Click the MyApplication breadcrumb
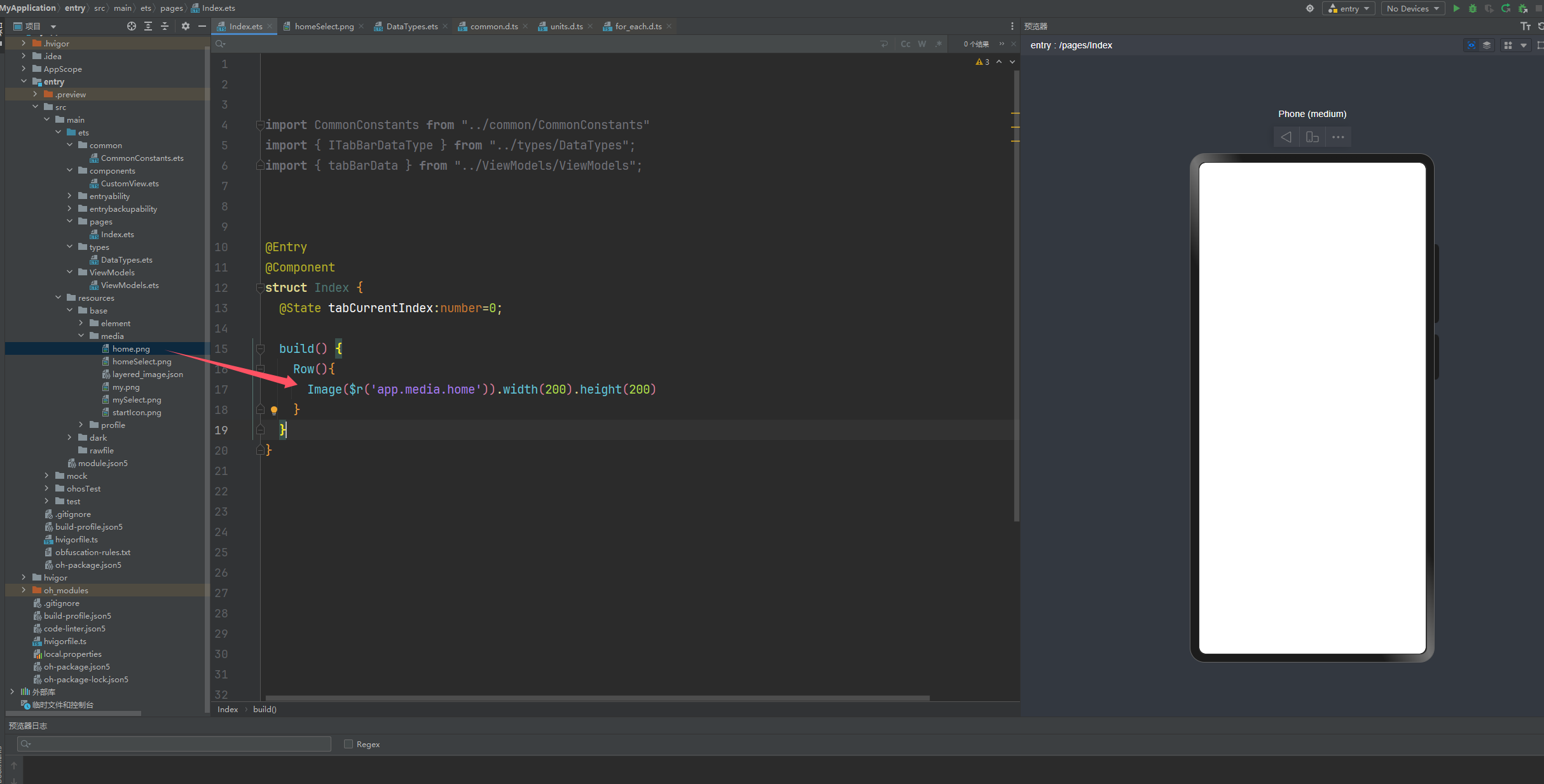Viewport: 1544px width, 784px height. pos(28,8)
